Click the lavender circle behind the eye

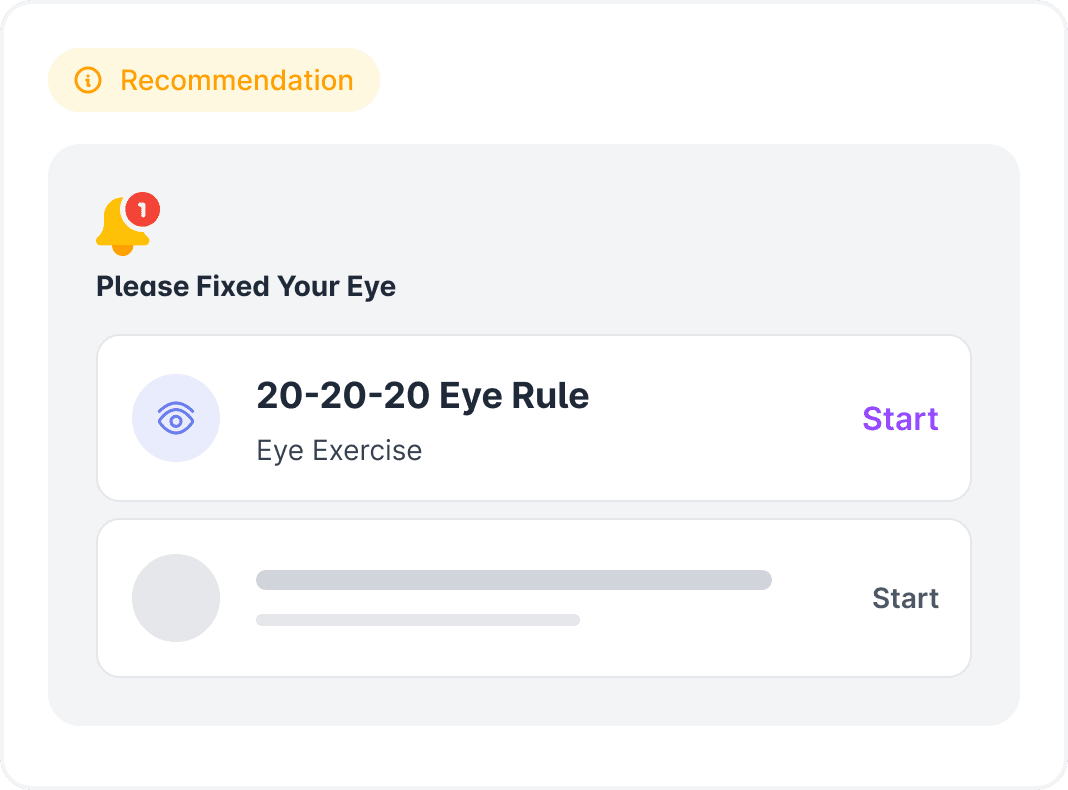[176, 418]
